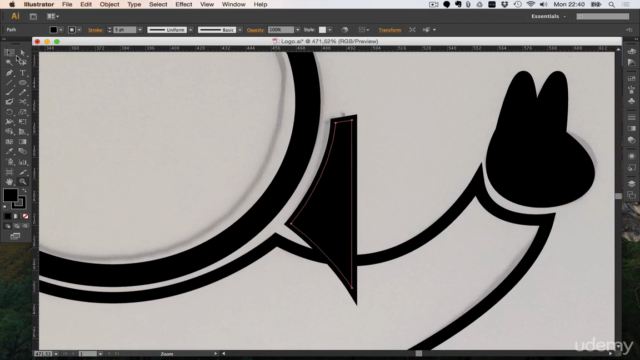Image resolution: width=640 pixels, height=360 pixels.
Task: Open the Symbols panel icon
Action: (x=631, y=101)
